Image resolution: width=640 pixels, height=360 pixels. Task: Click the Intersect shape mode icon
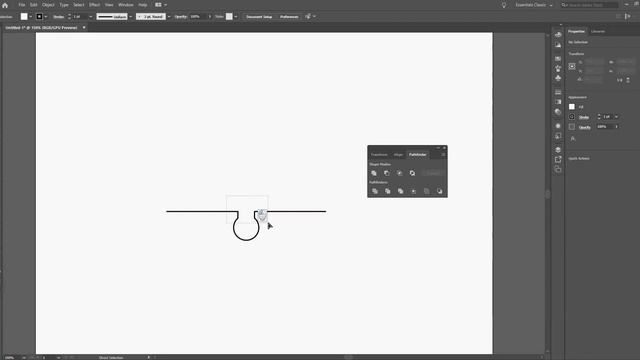point(400,173)
